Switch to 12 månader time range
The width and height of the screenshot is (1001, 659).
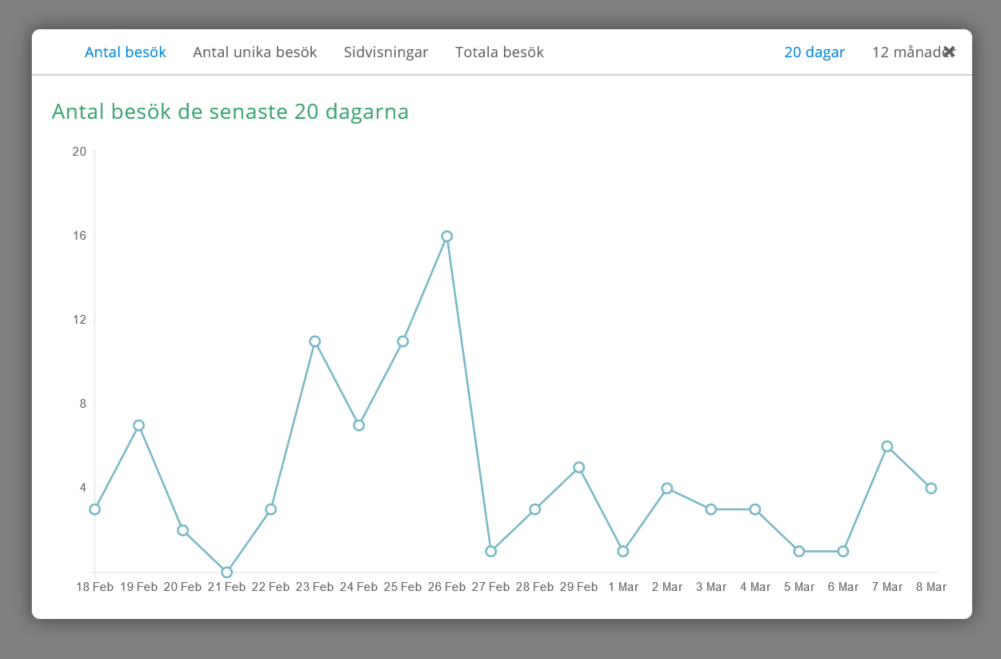905,52
